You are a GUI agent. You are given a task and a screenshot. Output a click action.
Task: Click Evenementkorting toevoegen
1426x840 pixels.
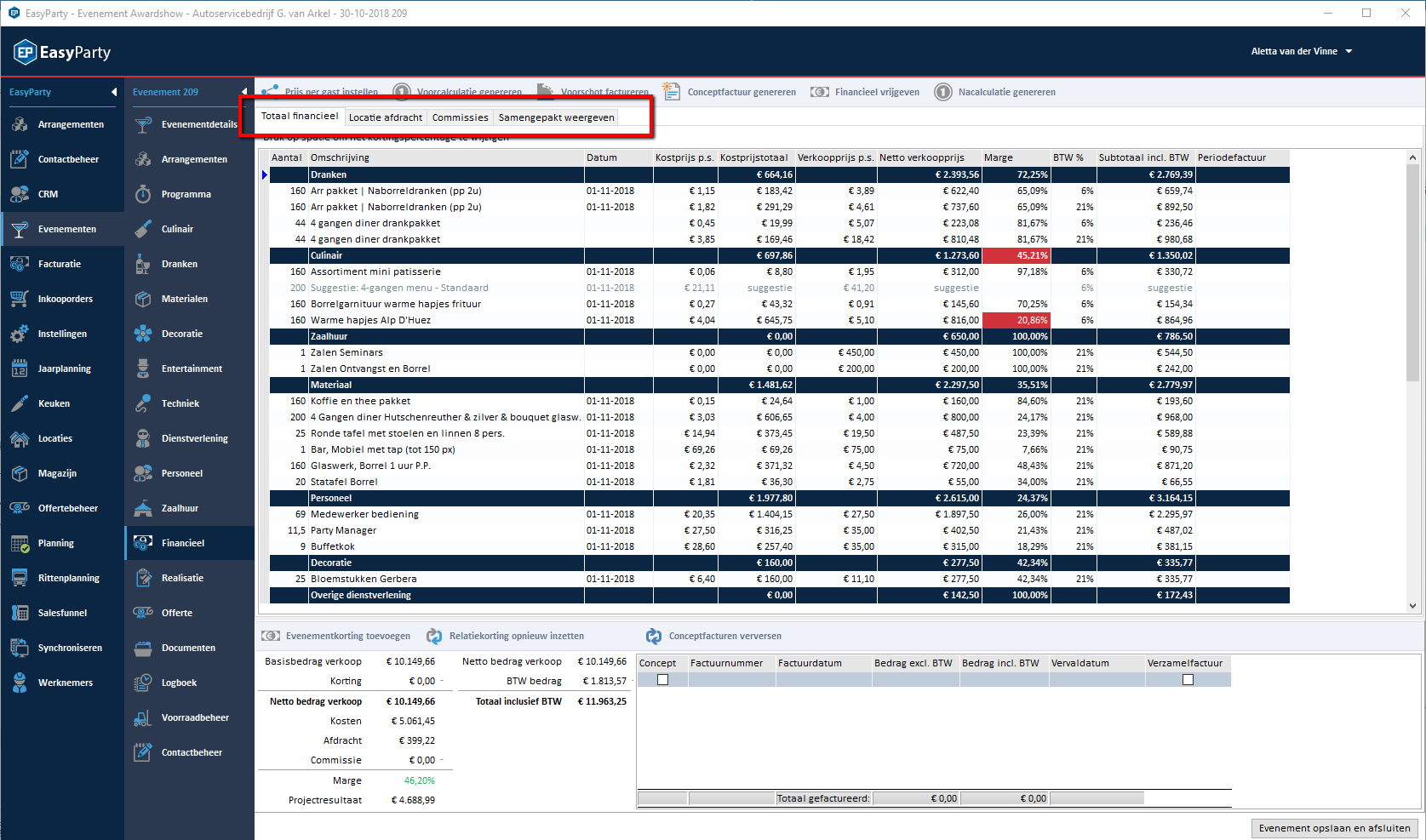click(x=336, y=636)
